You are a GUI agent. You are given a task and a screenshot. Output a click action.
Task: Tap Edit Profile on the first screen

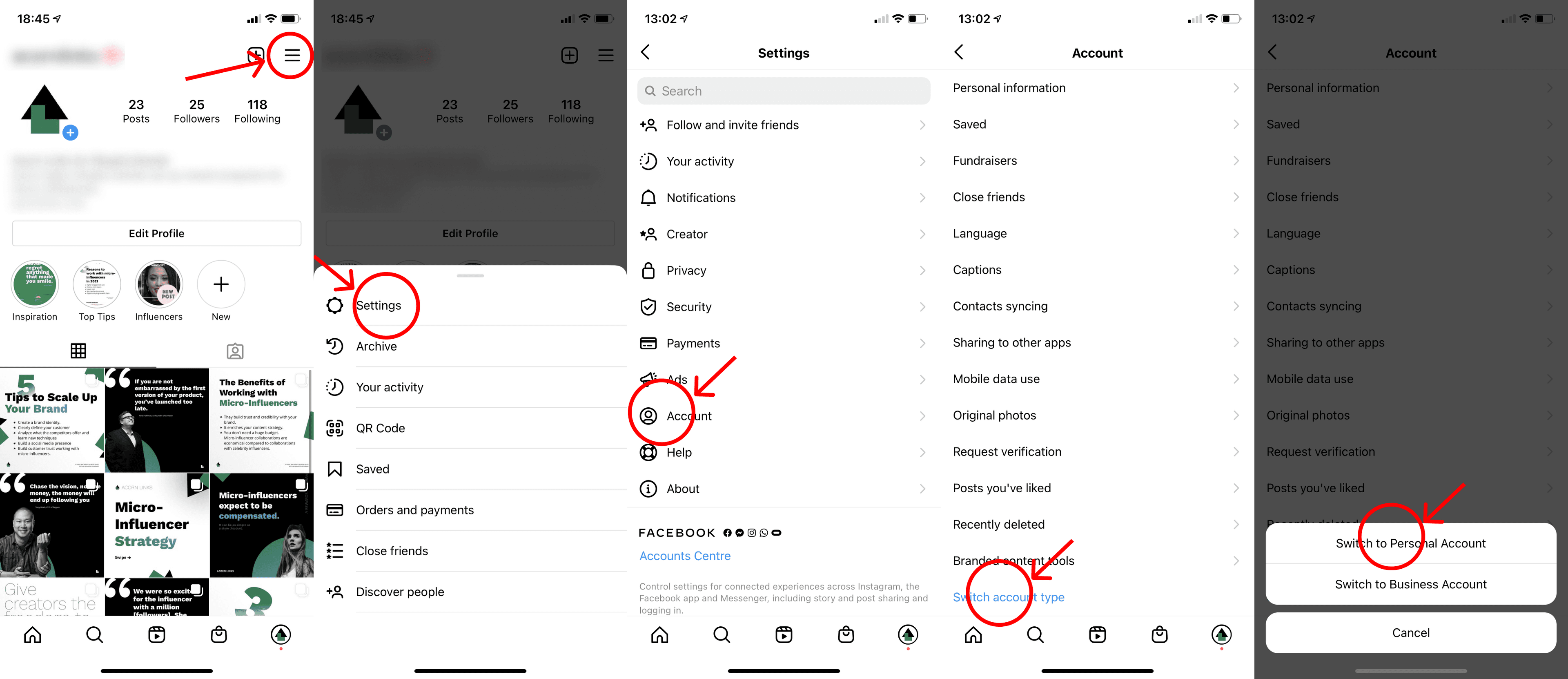click(156, 233)
